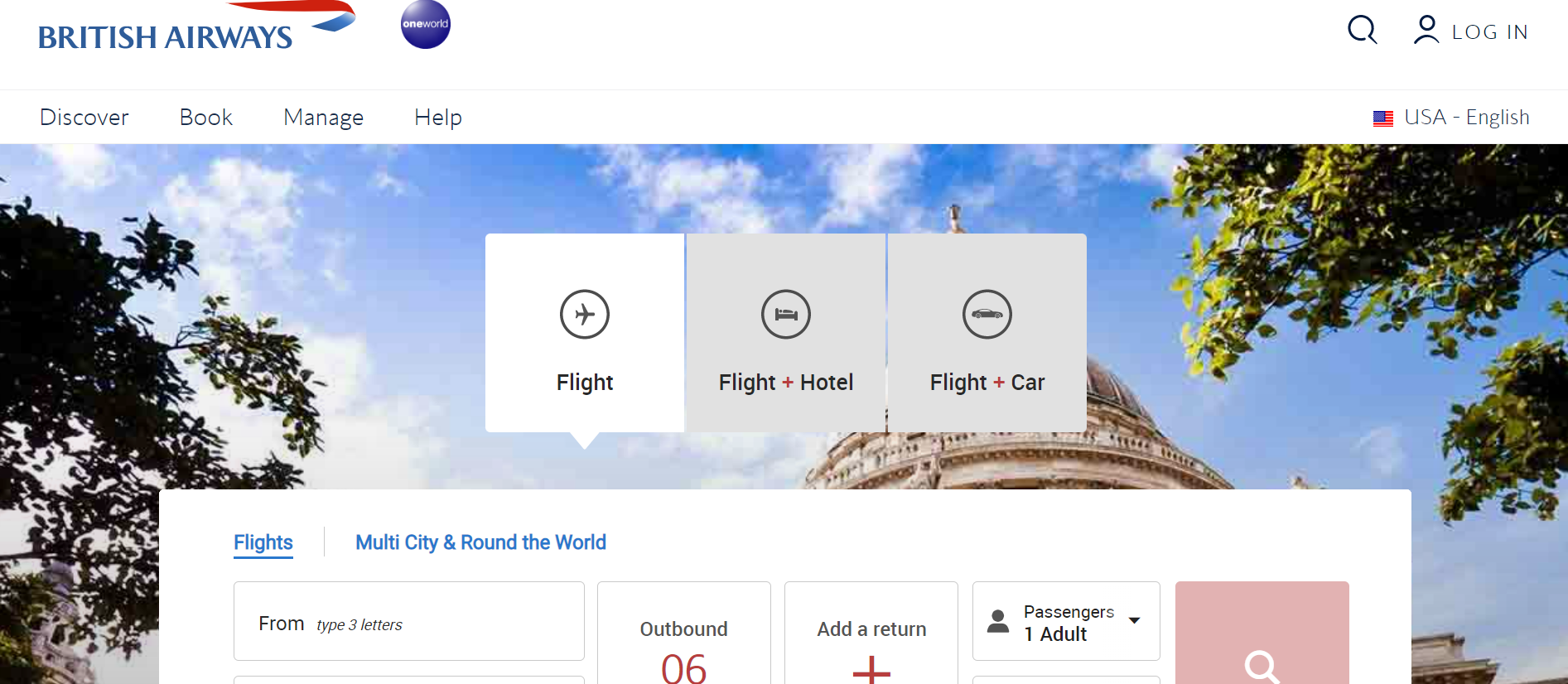Image resolution: width=1568 pixels, height=684 pixels.
Task: Open the Discover menu
Action: (x=84, y=118)
